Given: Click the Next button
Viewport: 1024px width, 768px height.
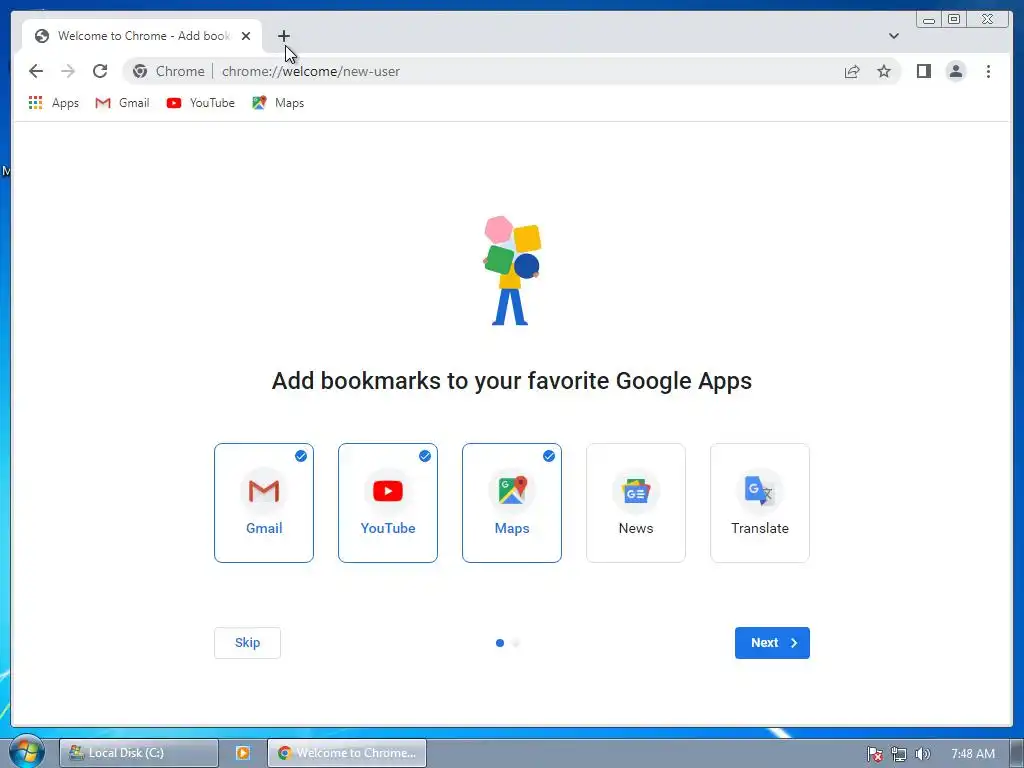Looking at the screenshot, I should (x=772, y=643).
